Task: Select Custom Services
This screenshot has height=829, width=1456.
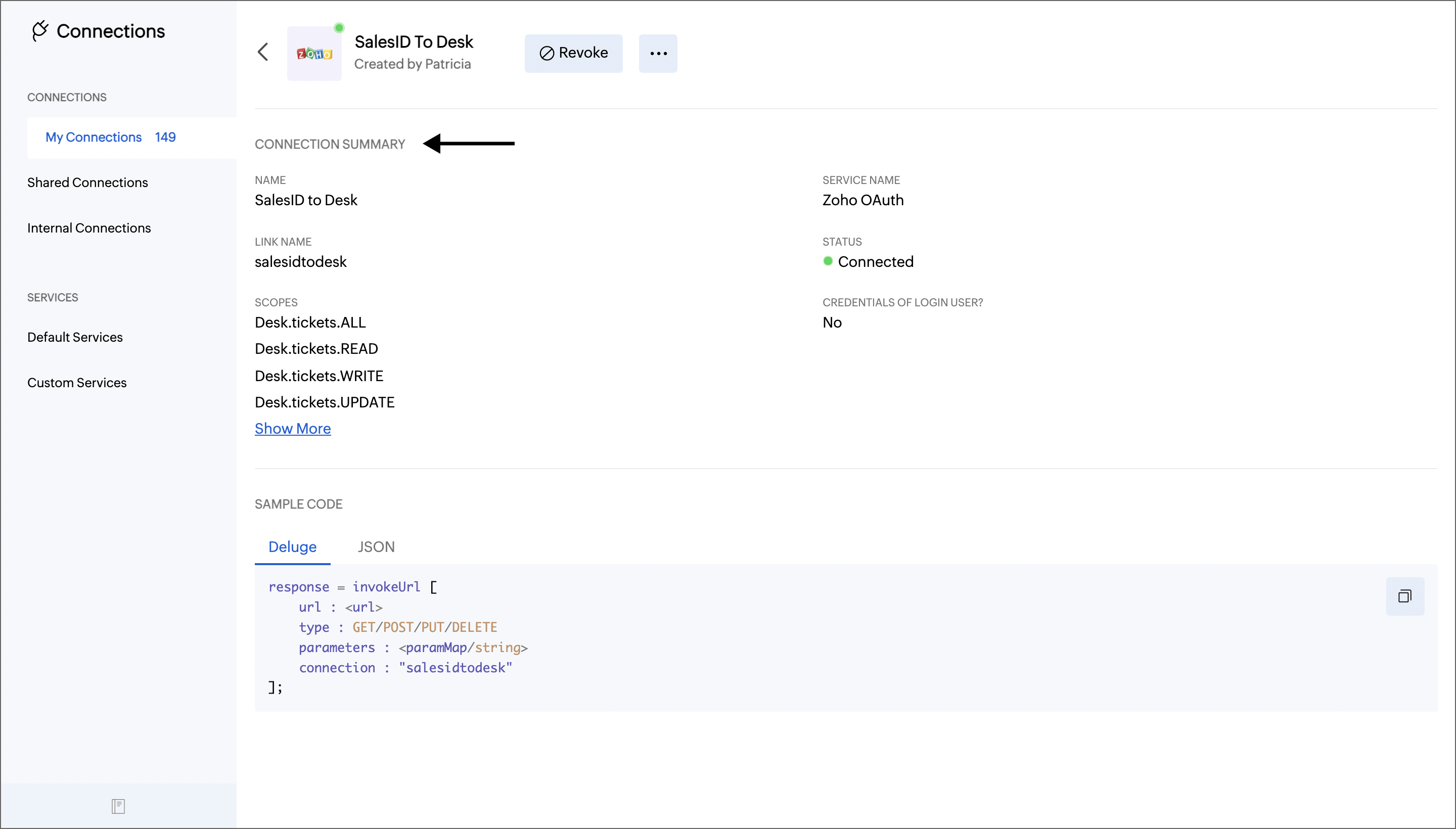Action: (77, 383)
